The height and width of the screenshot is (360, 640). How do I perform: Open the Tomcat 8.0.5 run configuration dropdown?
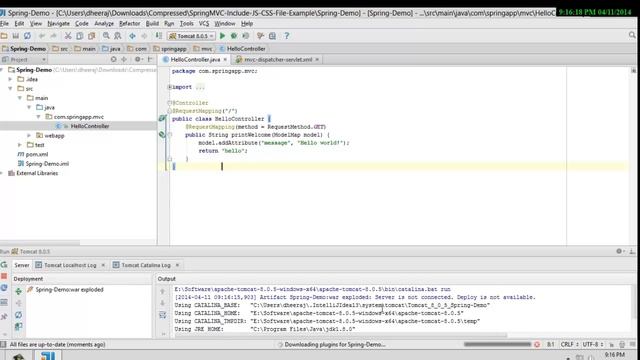[x=191, y=36]
